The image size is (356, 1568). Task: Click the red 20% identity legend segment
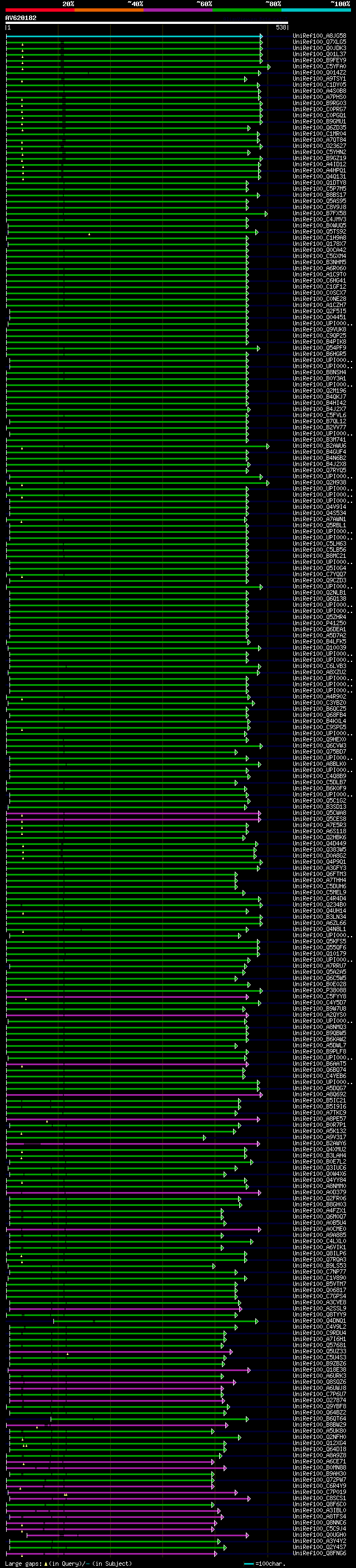click(40, 10)
